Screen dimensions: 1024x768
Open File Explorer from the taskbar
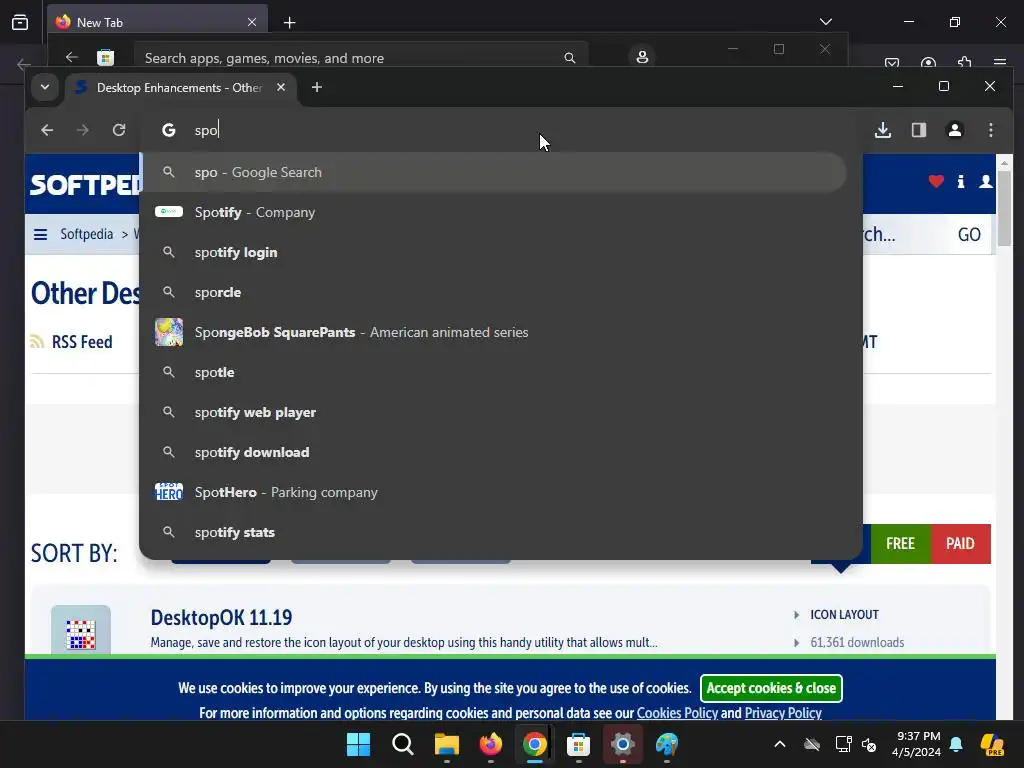point(447,744)
